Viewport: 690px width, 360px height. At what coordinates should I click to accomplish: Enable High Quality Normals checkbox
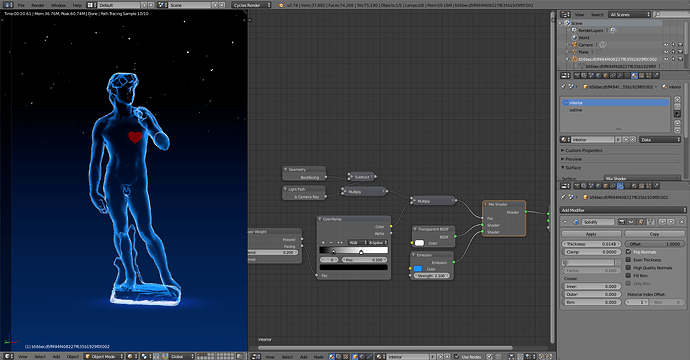[628, 268]
